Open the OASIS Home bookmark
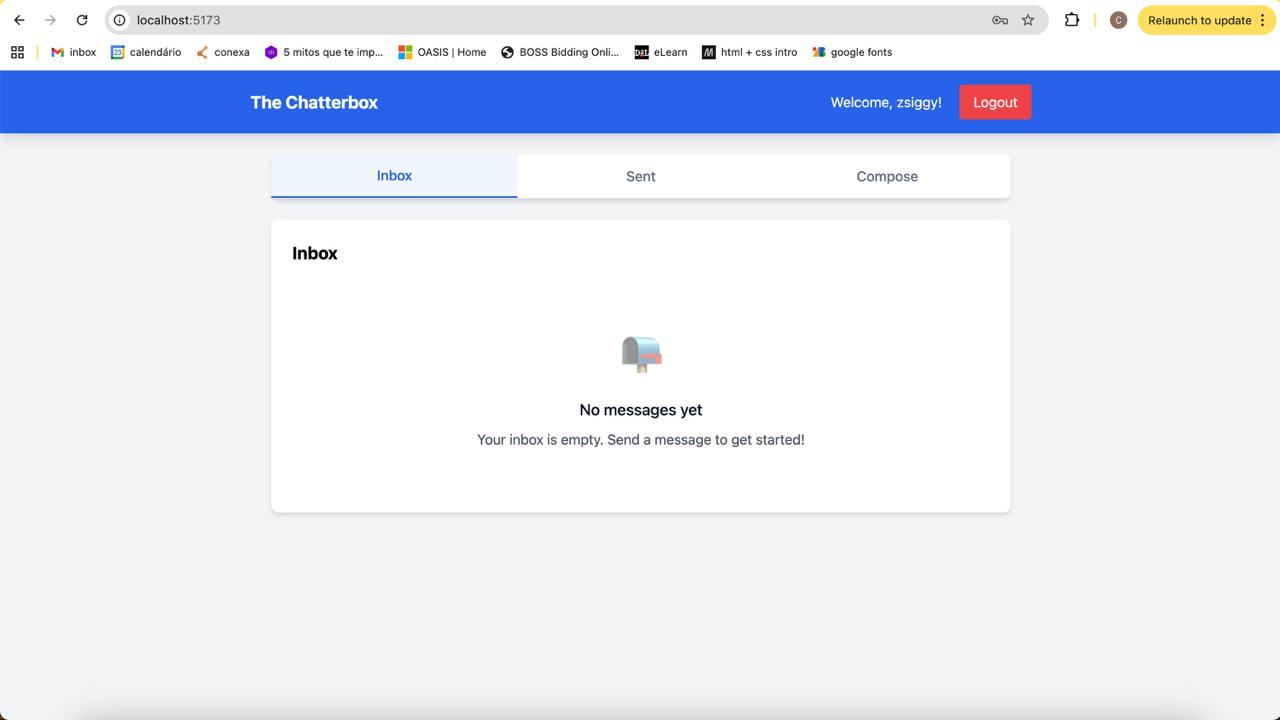 (x=442, y=52)
